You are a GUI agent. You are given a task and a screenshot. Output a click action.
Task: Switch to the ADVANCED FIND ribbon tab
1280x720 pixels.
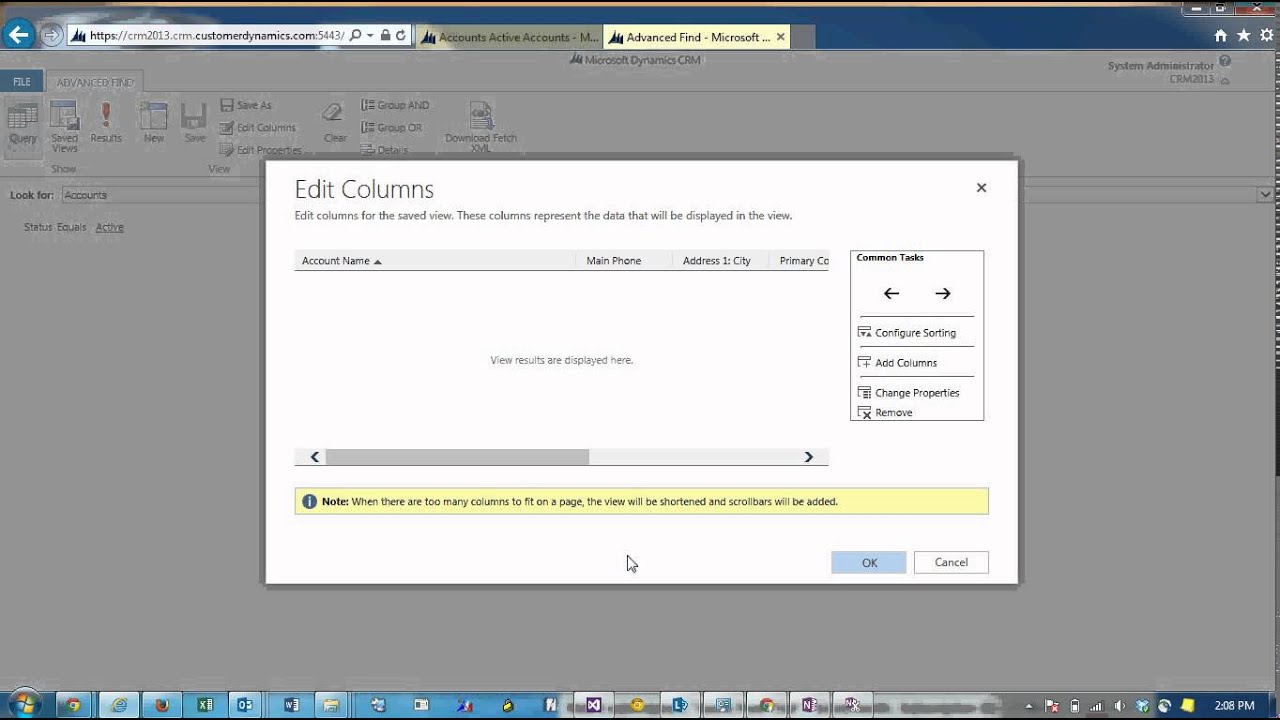pos(95,82)
